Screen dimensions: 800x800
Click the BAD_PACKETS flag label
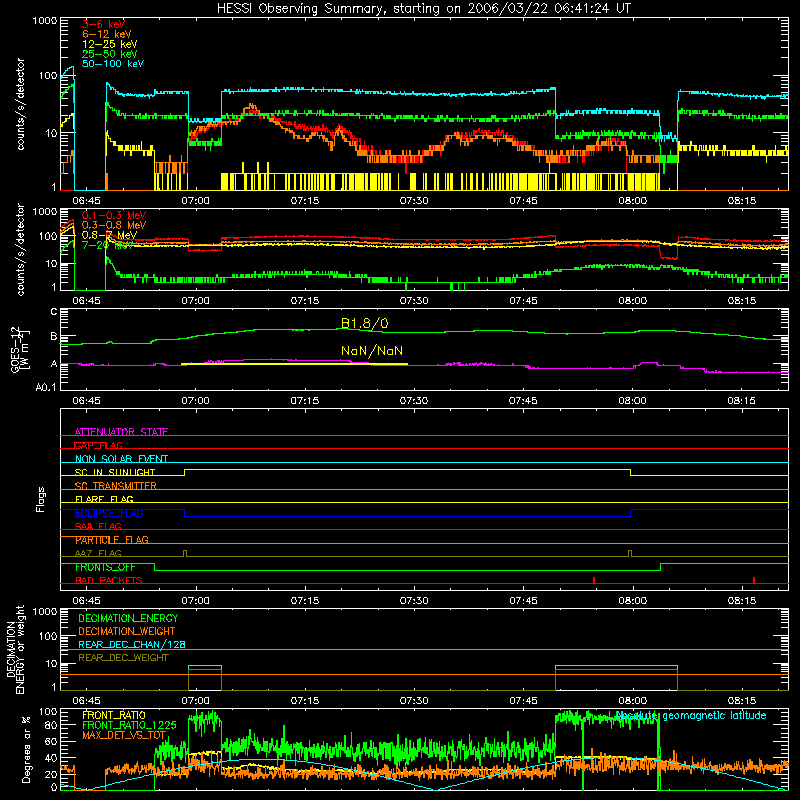(109, 581)
